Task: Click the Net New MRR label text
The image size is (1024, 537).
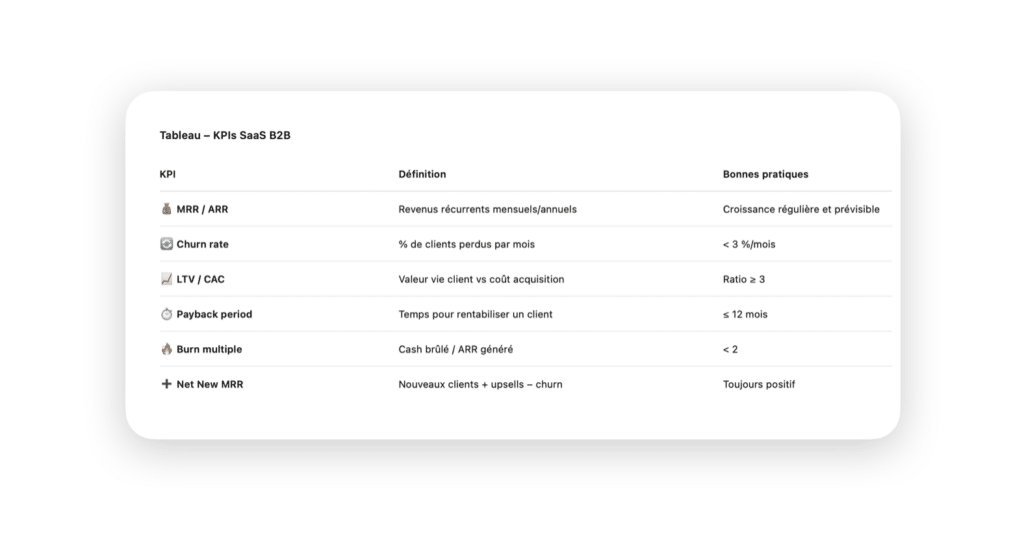Action: [x=210, y=384]
